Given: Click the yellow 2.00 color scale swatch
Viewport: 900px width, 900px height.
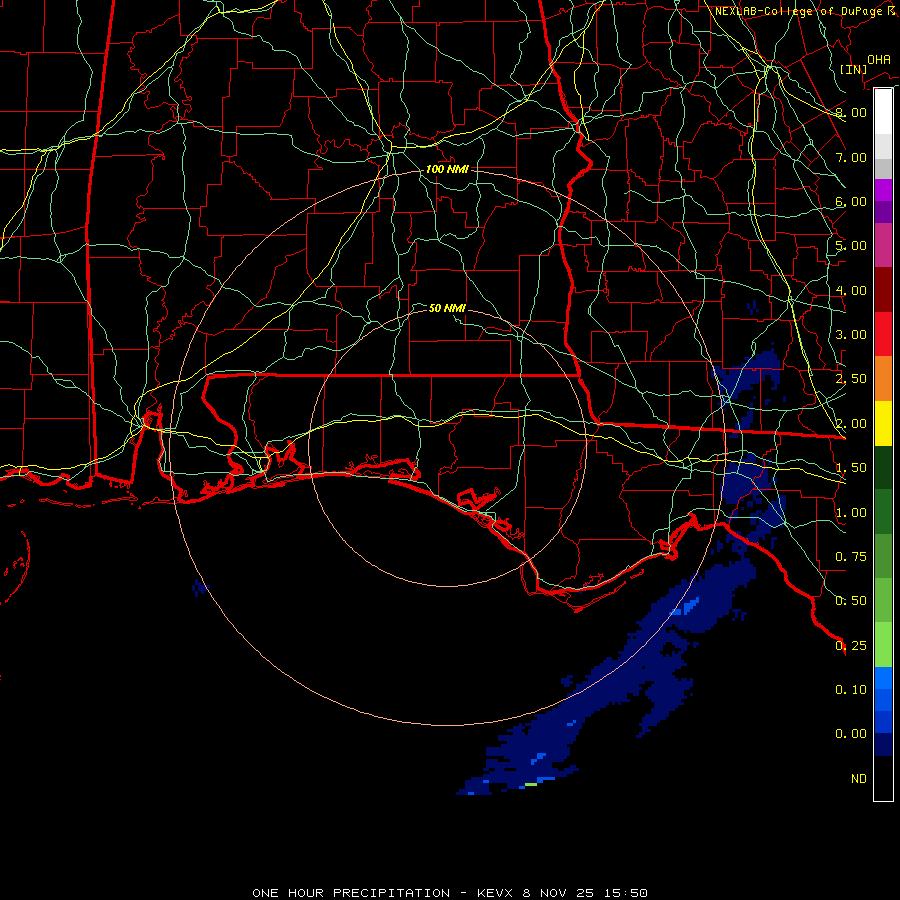Looking at the screenshot, I should pyautogui.click(x=883, y=423).
